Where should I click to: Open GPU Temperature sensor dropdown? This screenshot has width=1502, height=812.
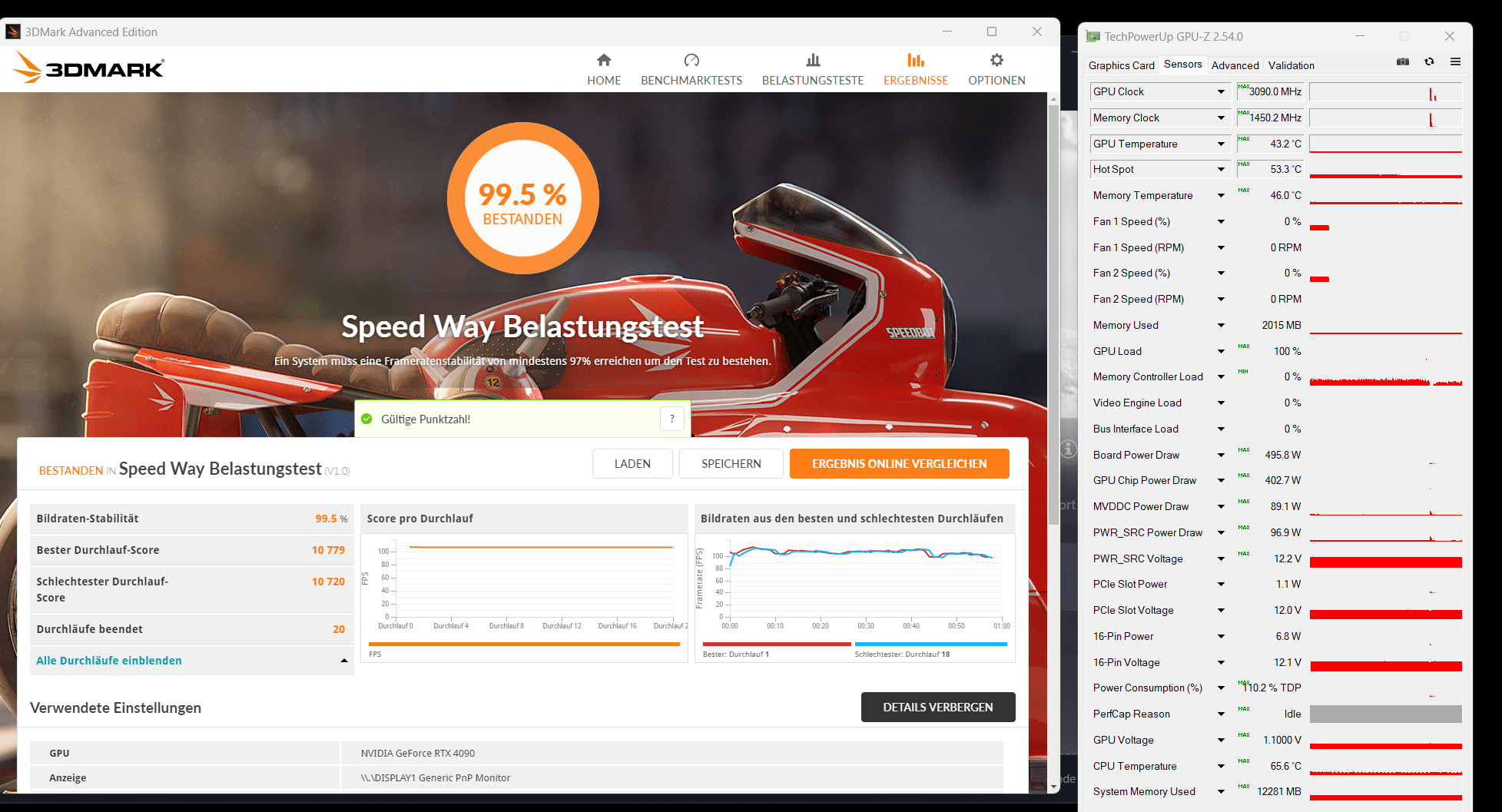click(x=1221, y=144)
